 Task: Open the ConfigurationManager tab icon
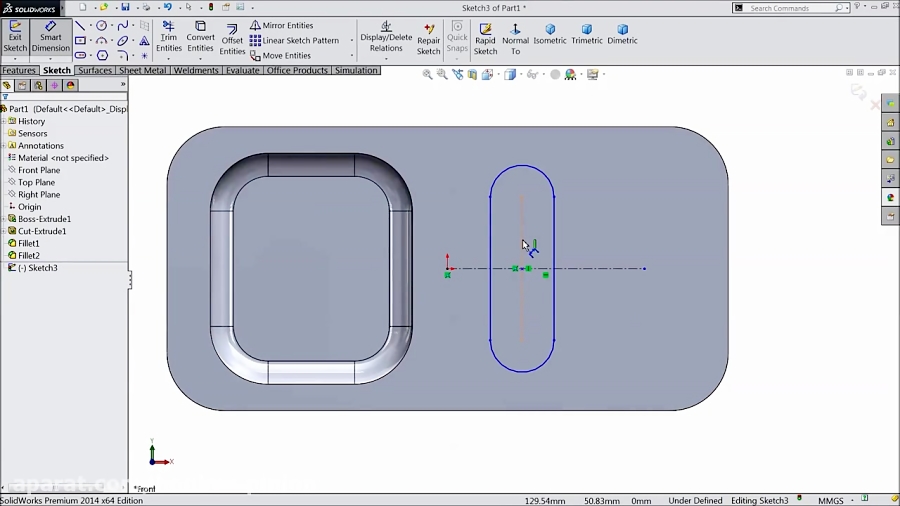pyautogui.click(x=38, y=85)
